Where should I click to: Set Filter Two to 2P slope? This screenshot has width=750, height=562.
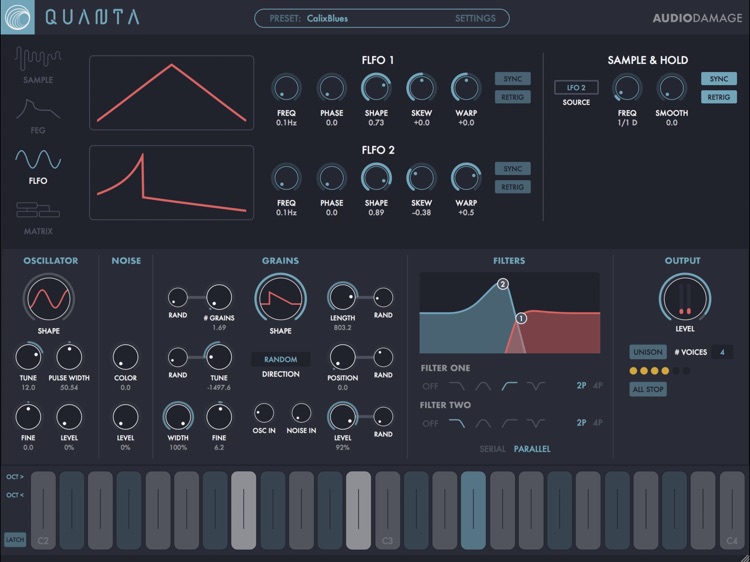(581, 423)
